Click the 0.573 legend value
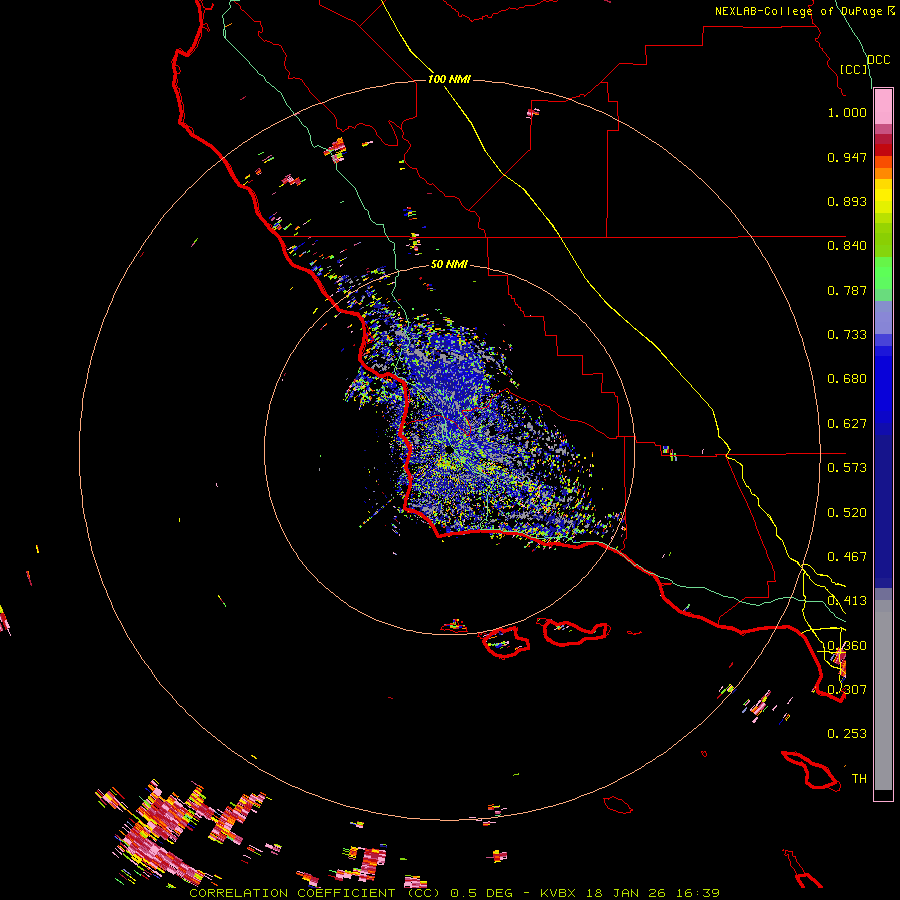This screenshot has width=900, height=900. [x=847, y=468]
